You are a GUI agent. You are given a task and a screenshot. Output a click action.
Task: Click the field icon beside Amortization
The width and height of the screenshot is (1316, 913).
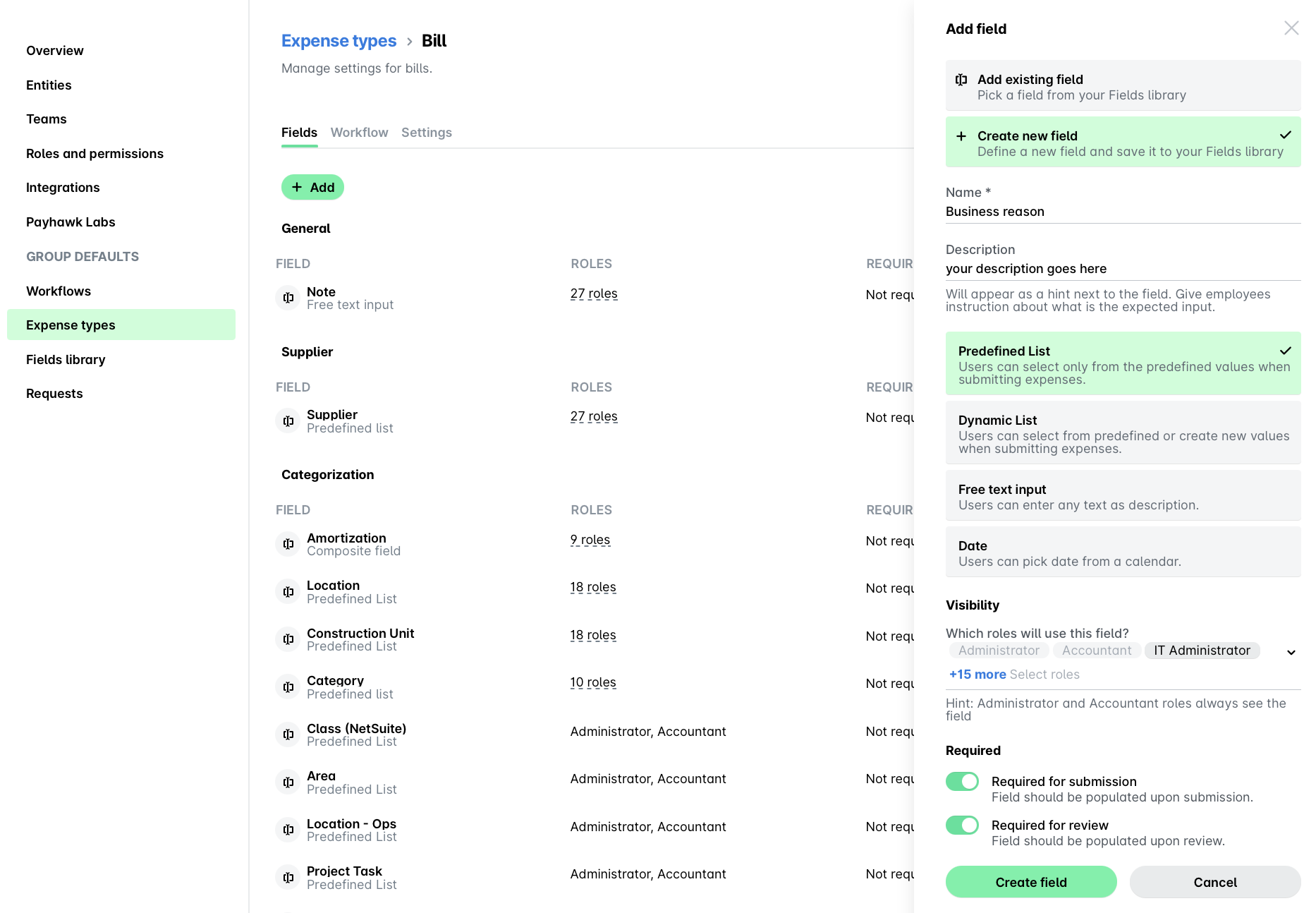(288, 544)
